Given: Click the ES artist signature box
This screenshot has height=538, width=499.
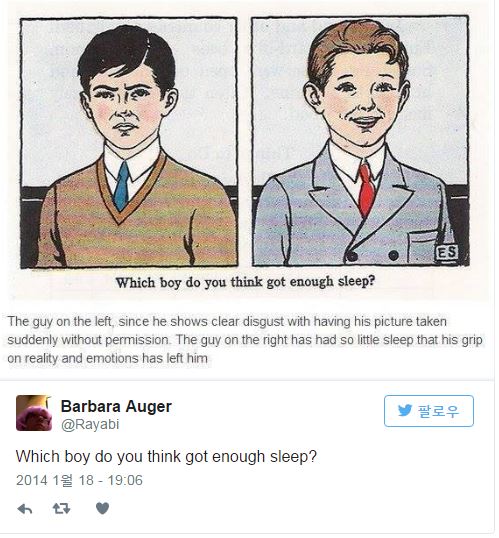Looking at the screenshot, I should pos(446,252).
